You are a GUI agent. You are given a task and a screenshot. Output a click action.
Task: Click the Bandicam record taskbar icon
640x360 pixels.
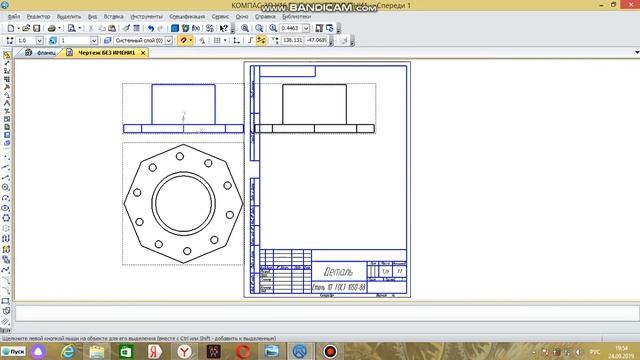click(330, 351)
